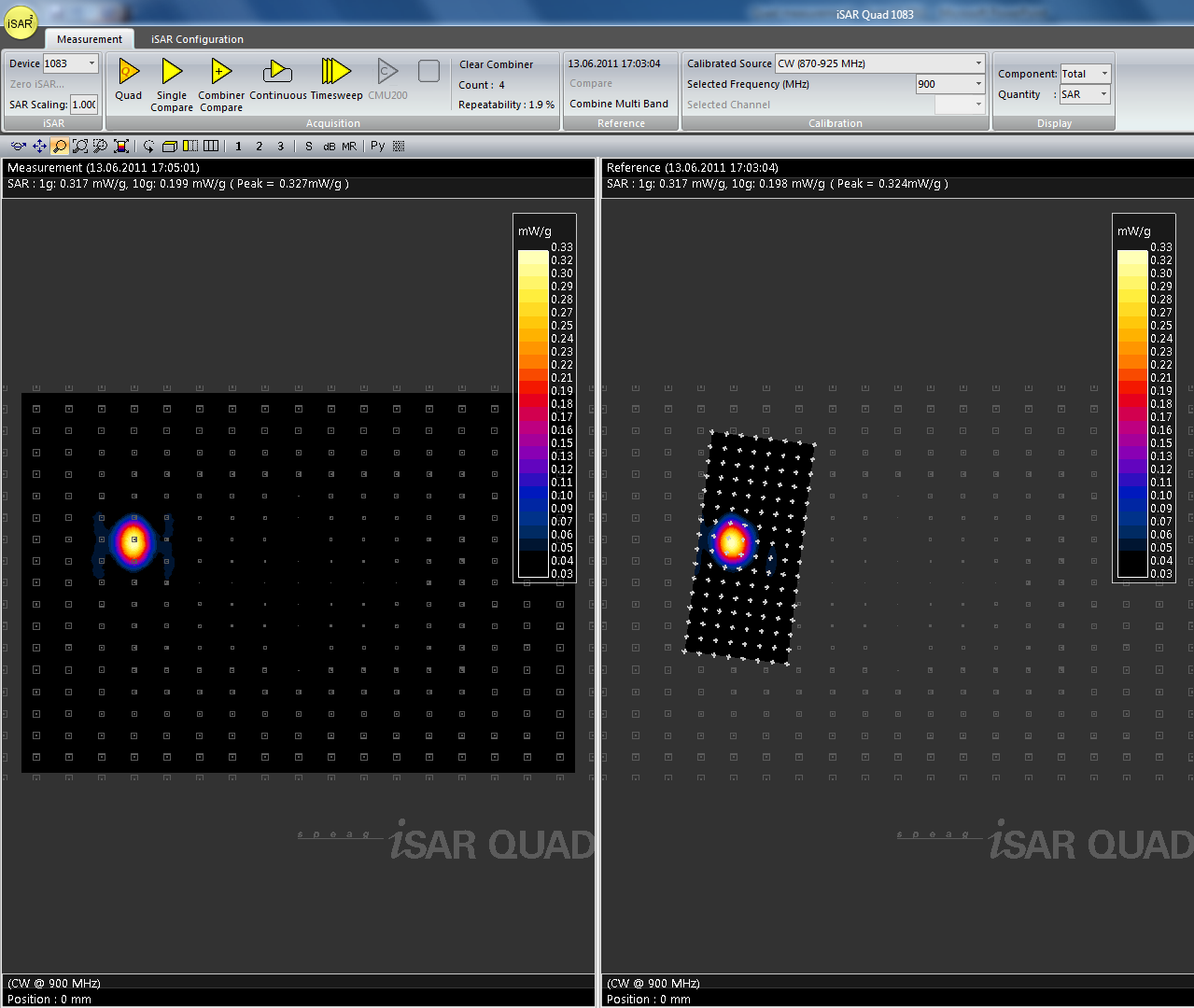Click Combine Multi Band
Screen dimensions: 1194x1008
coord(619,104)
